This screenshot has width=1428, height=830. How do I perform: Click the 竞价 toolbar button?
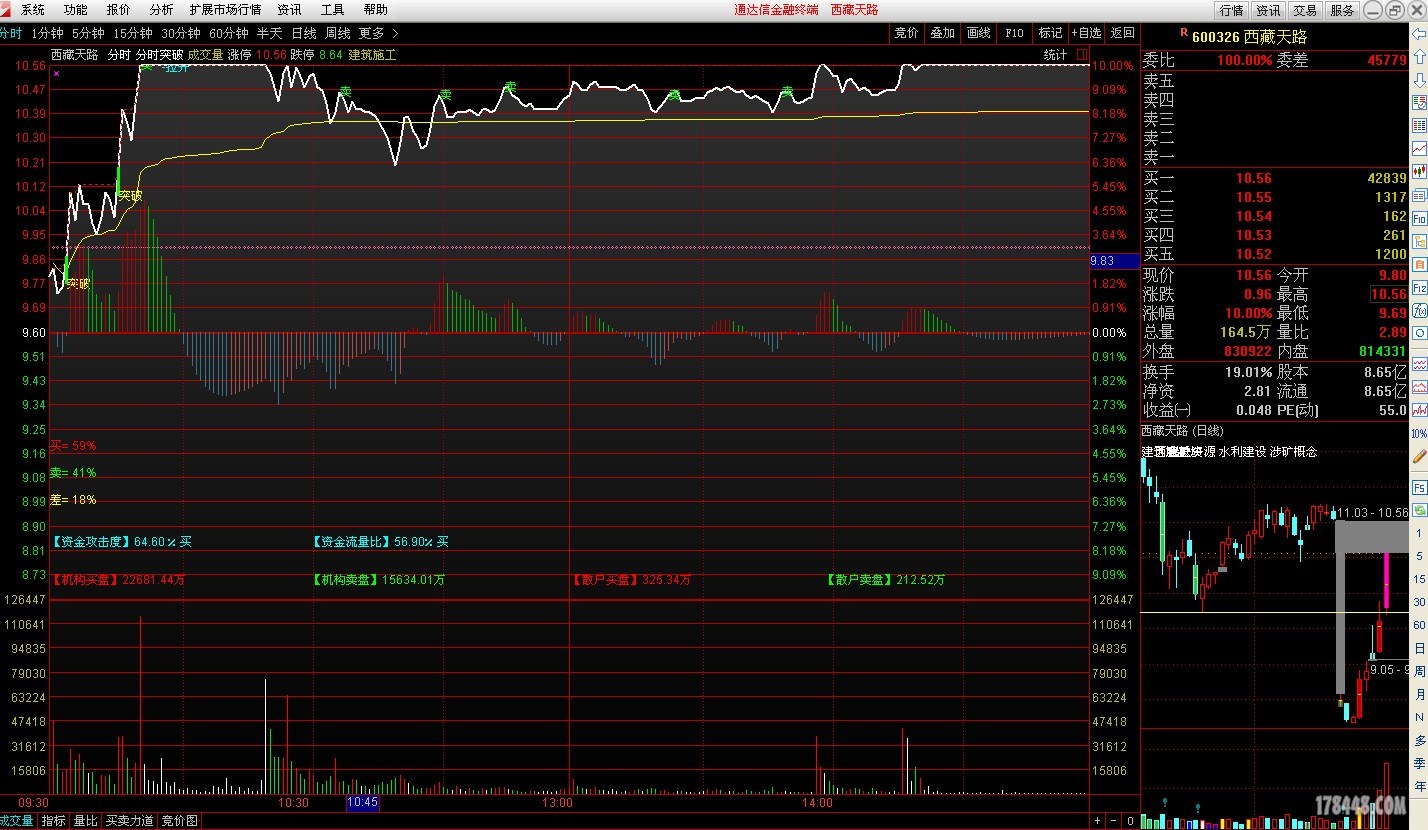906,33
